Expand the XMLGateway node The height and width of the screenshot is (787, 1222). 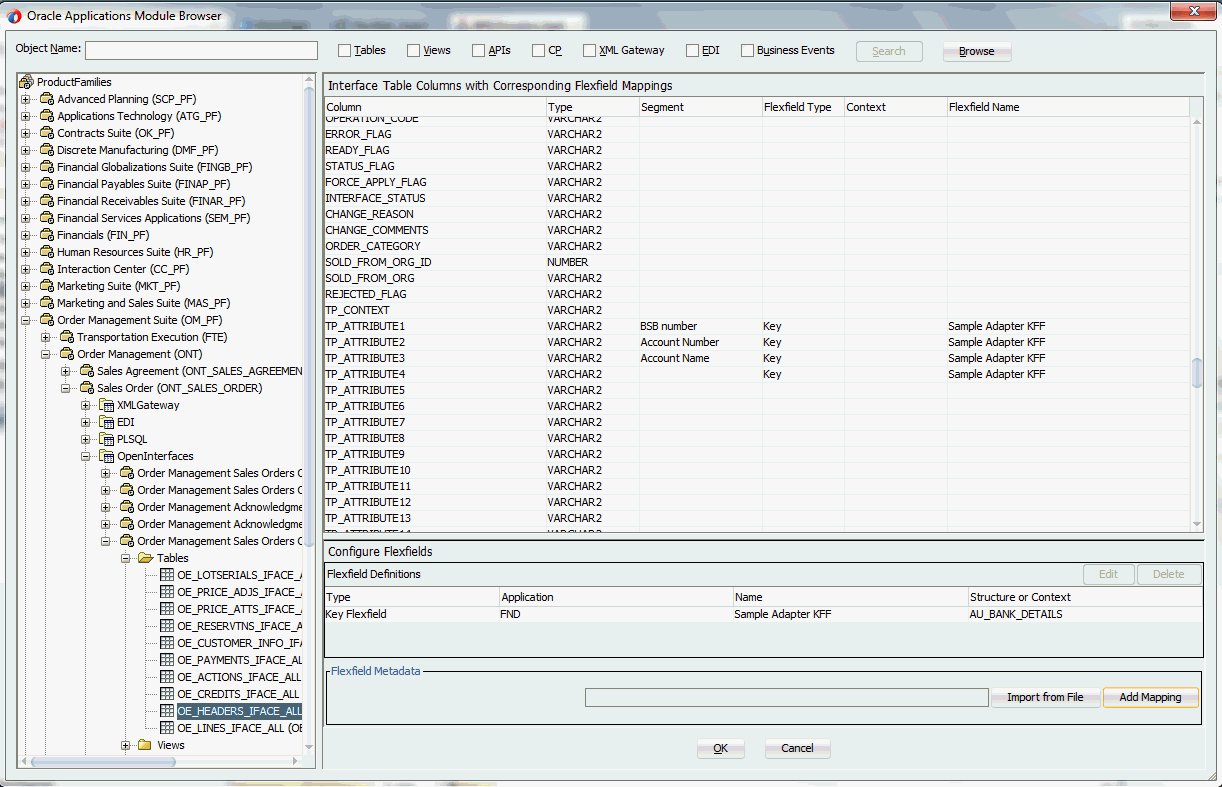[86, 405]
